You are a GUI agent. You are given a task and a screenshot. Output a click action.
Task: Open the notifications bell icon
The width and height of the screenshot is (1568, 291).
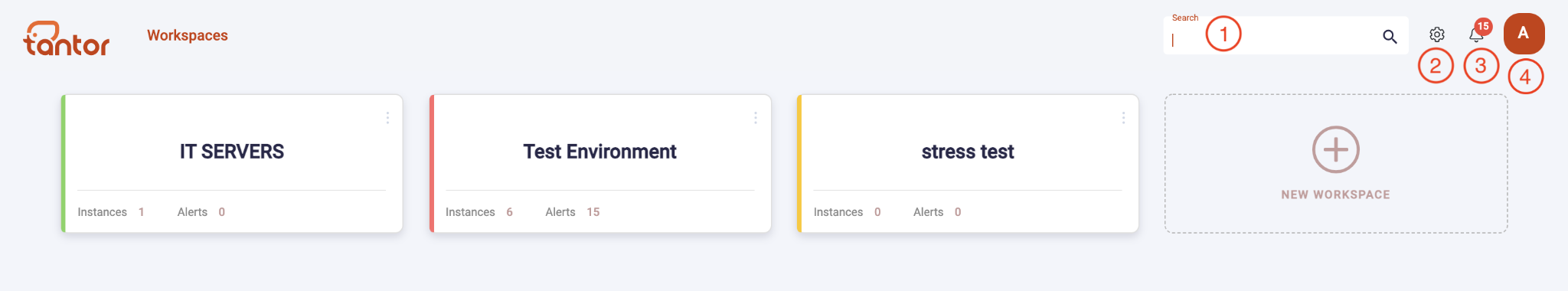click(1476, 34)
